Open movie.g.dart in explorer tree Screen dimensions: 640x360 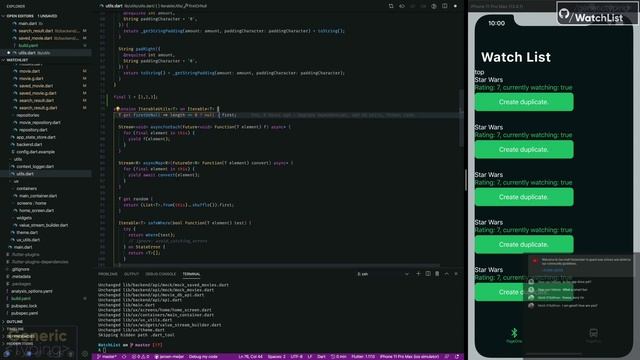[31, 78]
